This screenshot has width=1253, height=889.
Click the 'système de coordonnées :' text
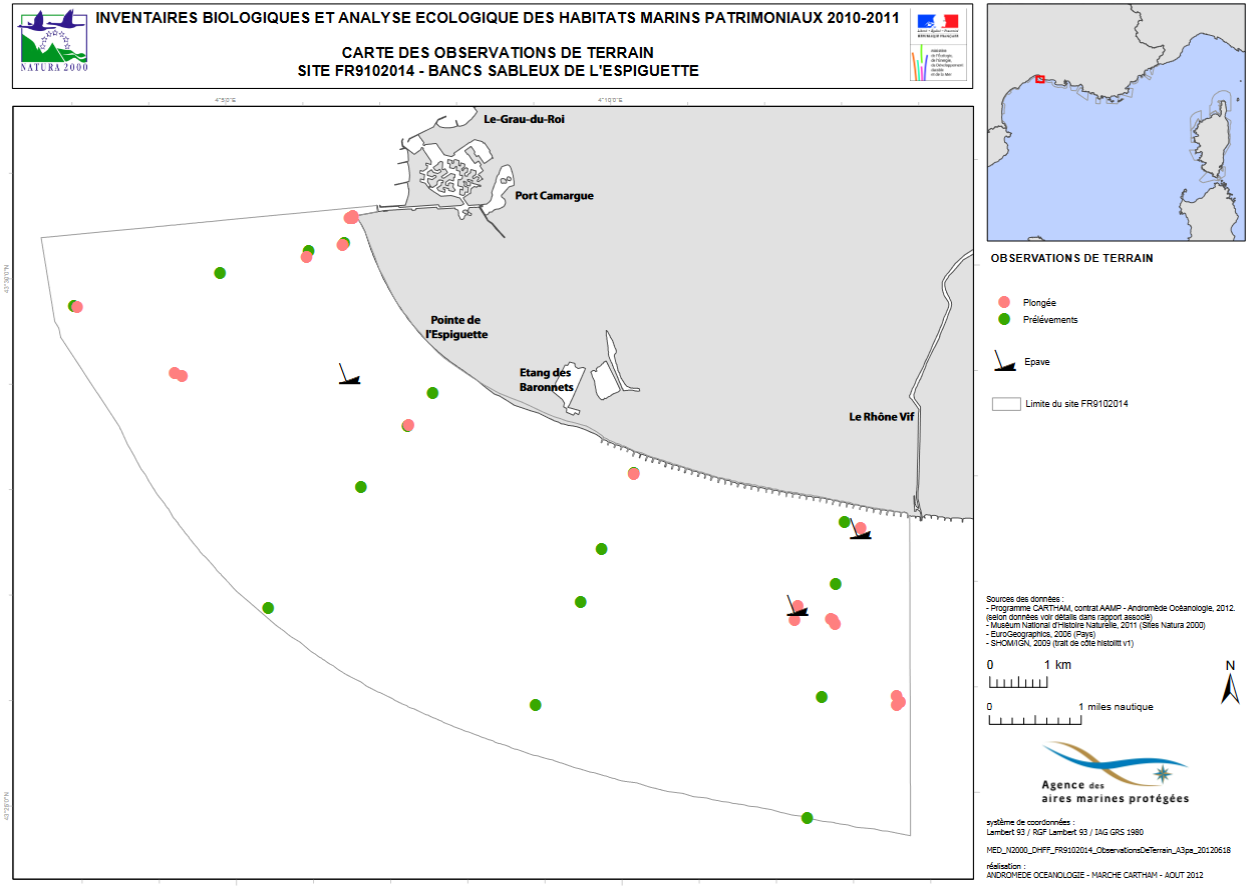(1028, 821)
